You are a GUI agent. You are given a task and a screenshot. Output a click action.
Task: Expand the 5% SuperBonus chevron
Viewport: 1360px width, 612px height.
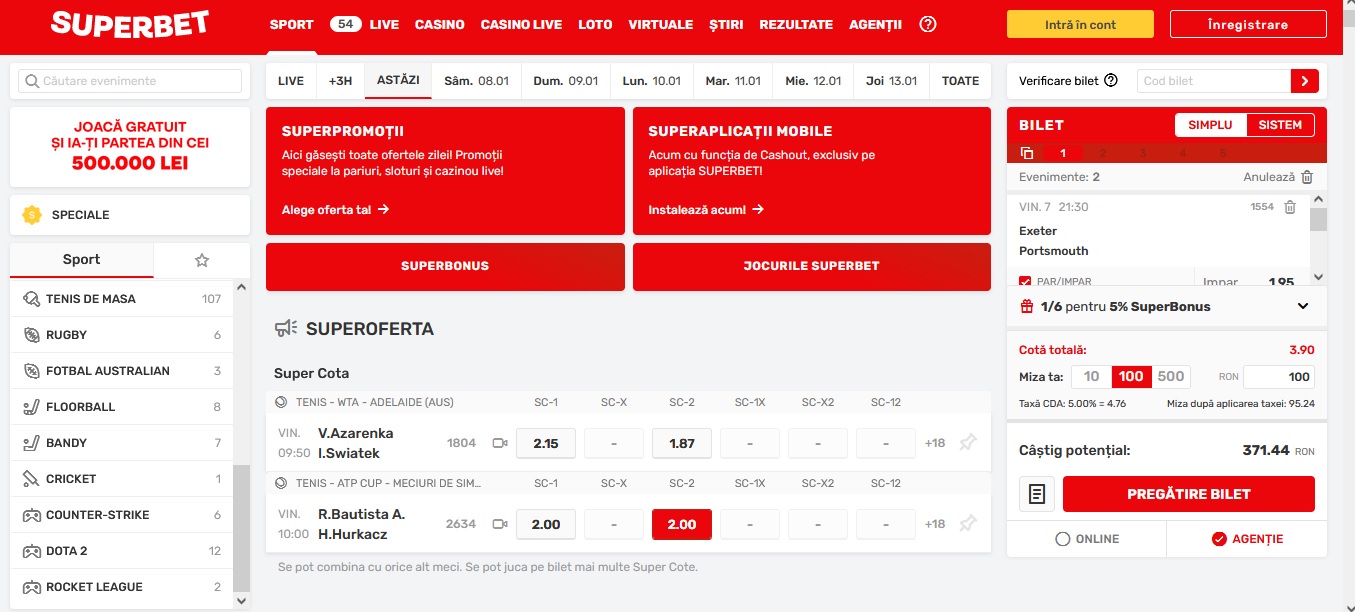pyautogui.click(x=1303, y=306)
